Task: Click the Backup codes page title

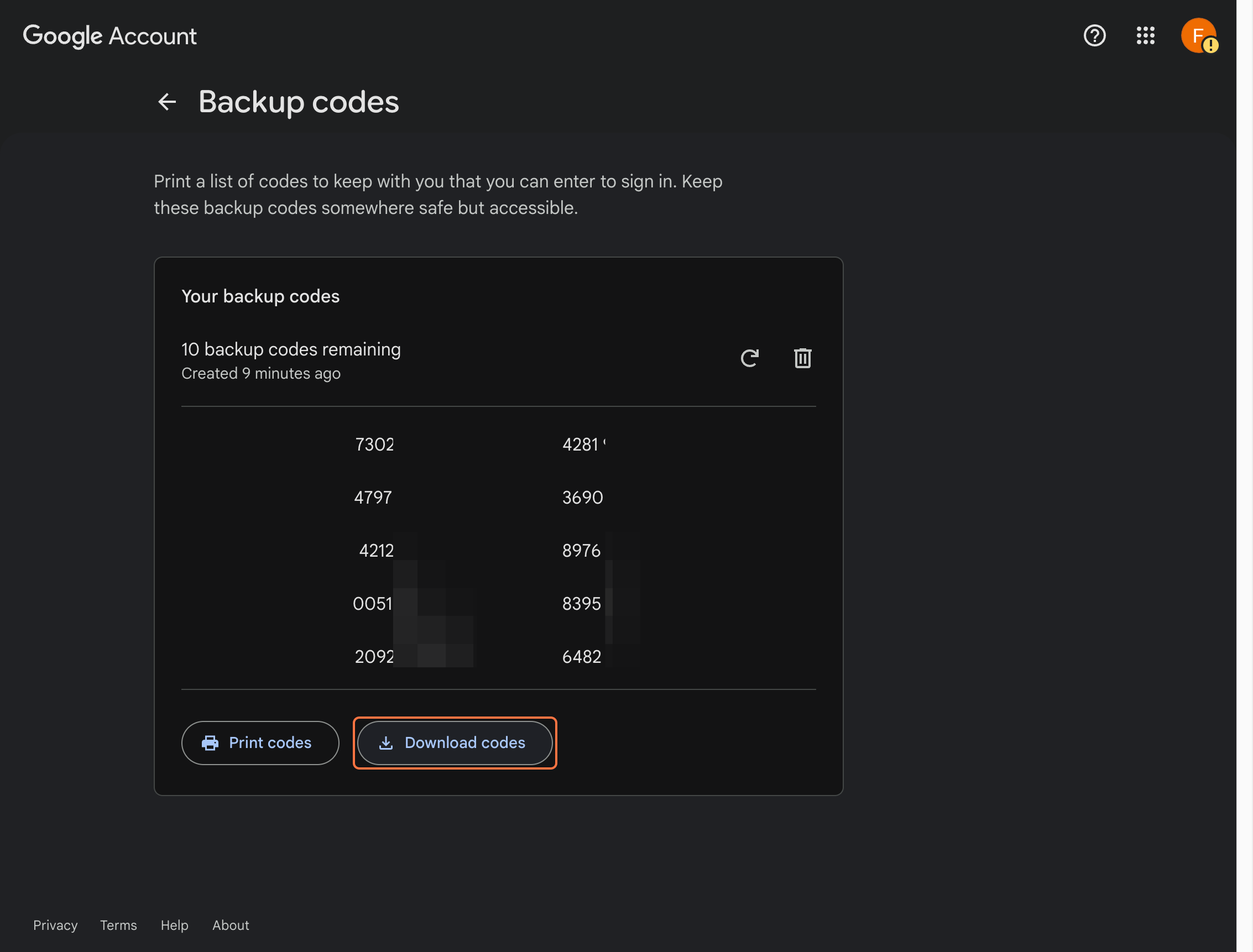Action: click(x=299, y=101)
